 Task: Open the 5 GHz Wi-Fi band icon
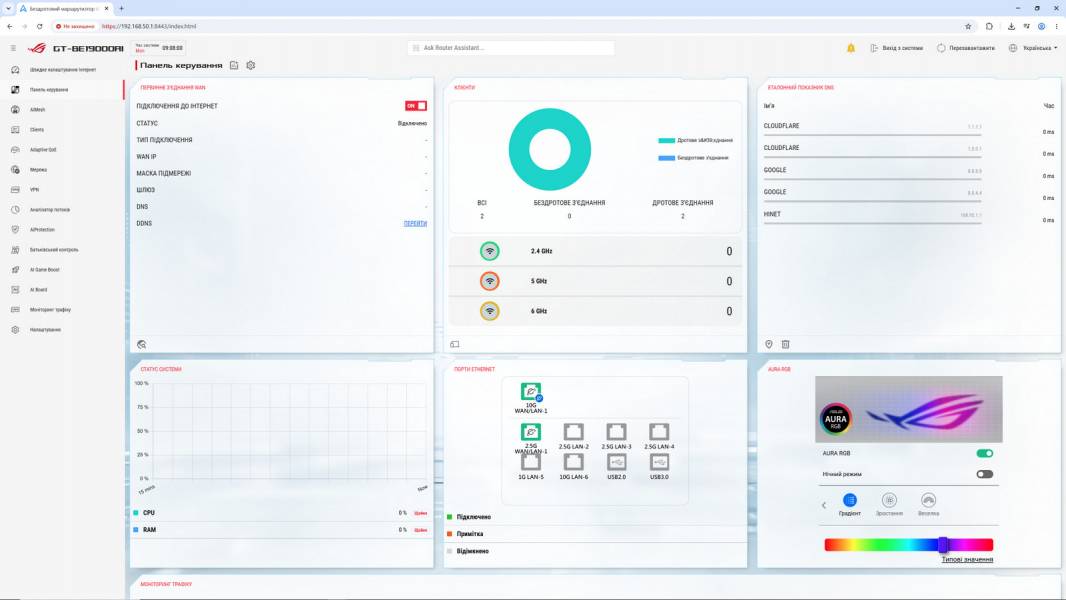click(489, 281)
